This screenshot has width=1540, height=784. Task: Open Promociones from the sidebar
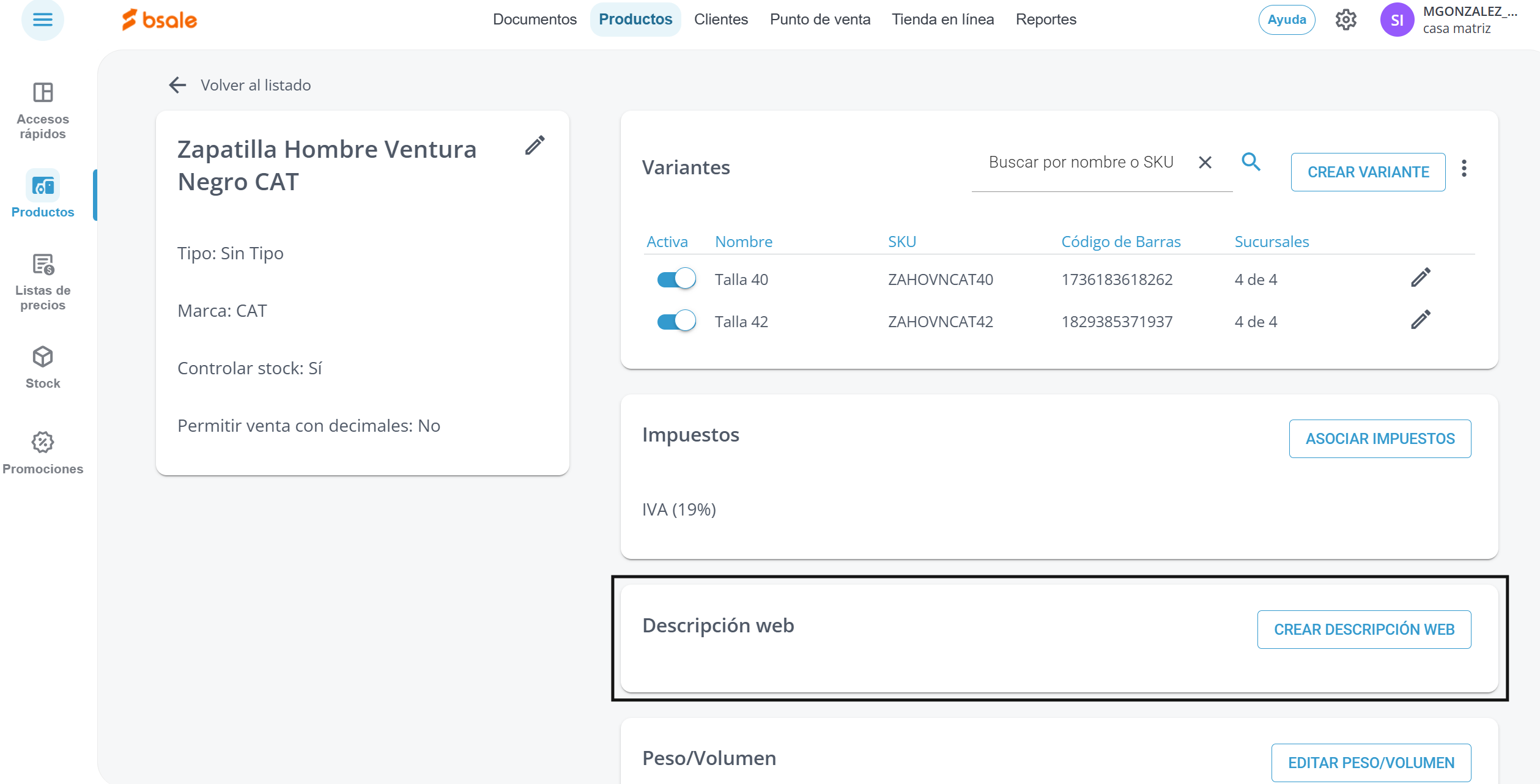[43, 453]
